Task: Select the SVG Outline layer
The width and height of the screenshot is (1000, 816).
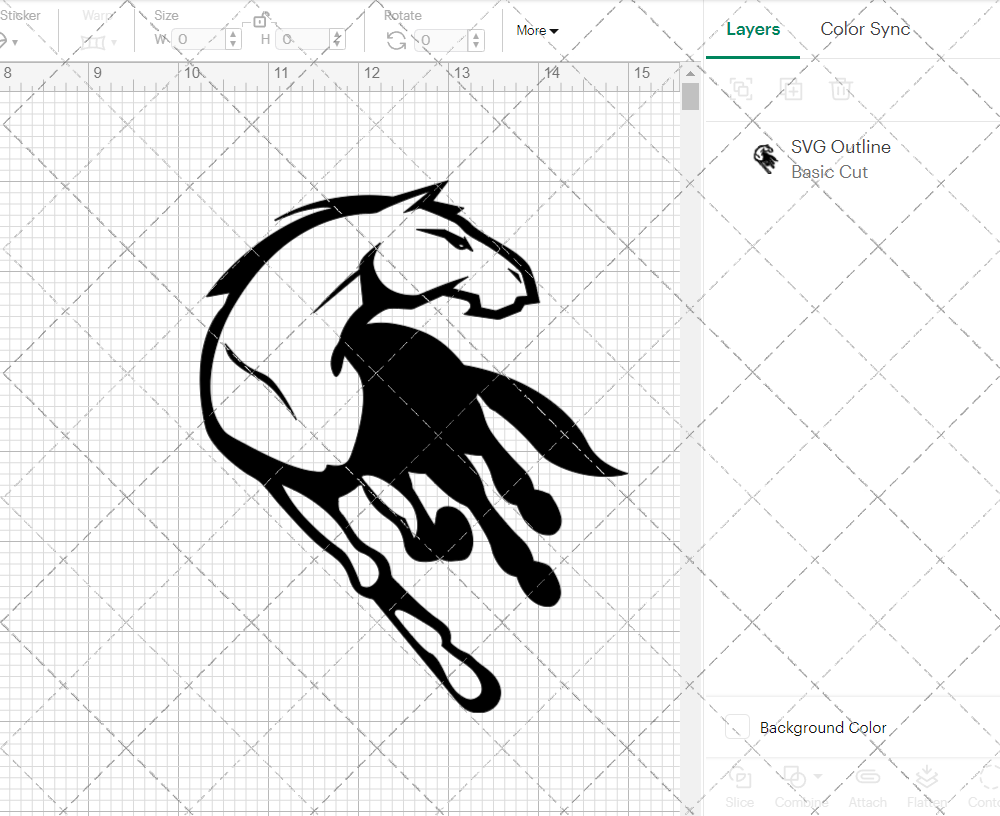Action: (840, 159)
